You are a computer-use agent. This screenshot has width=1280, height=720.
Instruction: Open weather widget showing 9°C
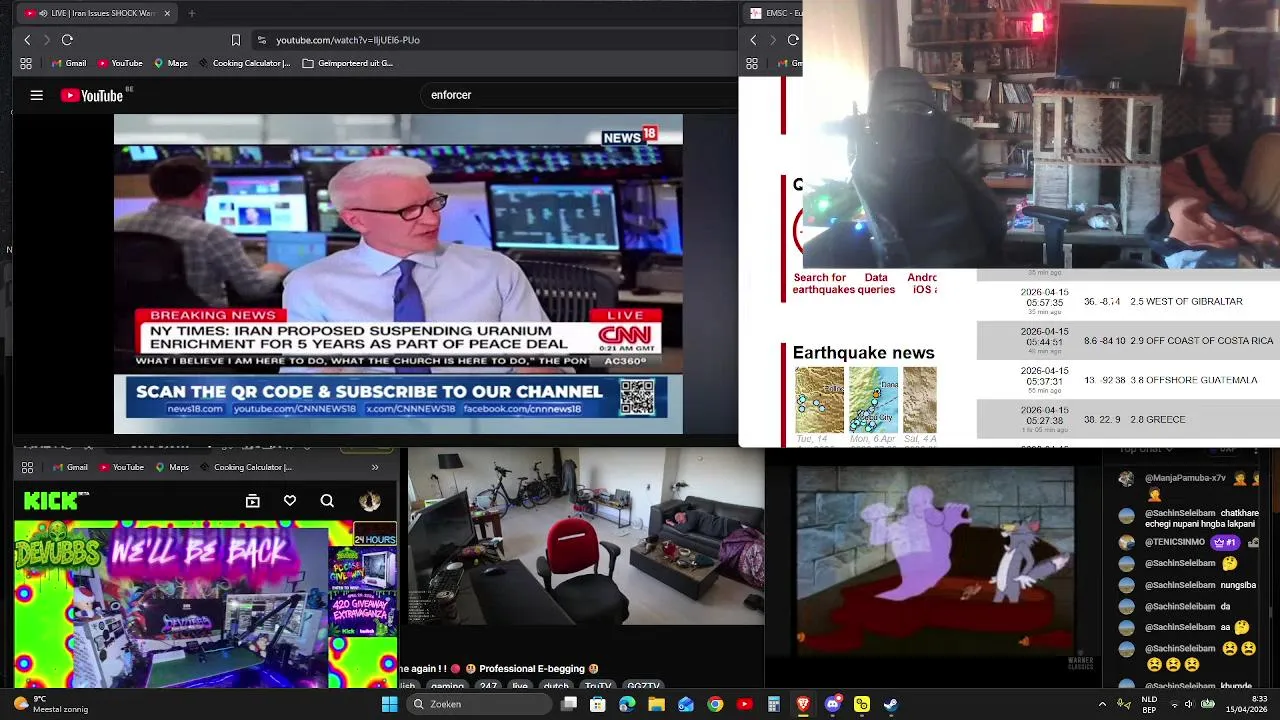52,704
